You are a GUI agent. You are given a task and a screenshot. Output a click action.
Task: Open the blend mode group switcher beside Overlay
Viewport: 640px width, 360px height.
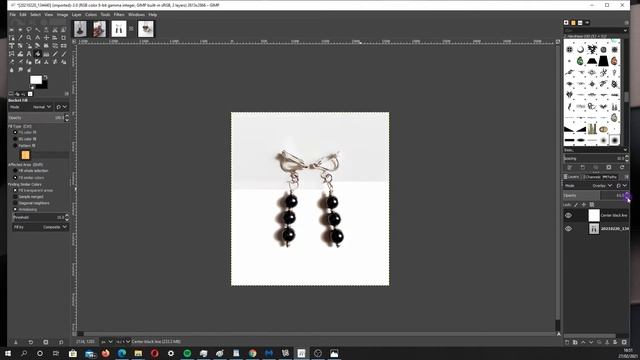coord(622,186)
